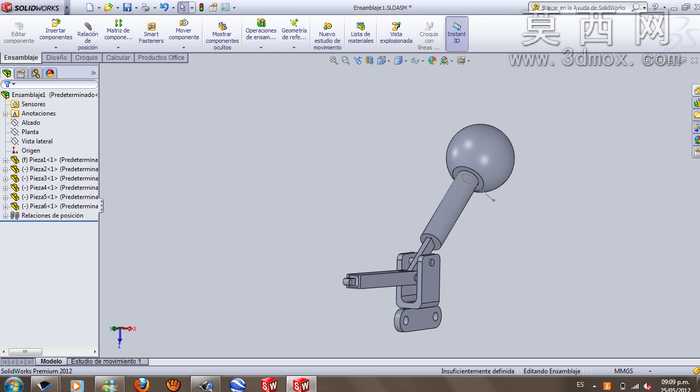This screenshot has width=700, height=392.
Task: Save the assembly with the disk icon
Action: (127, 8)
